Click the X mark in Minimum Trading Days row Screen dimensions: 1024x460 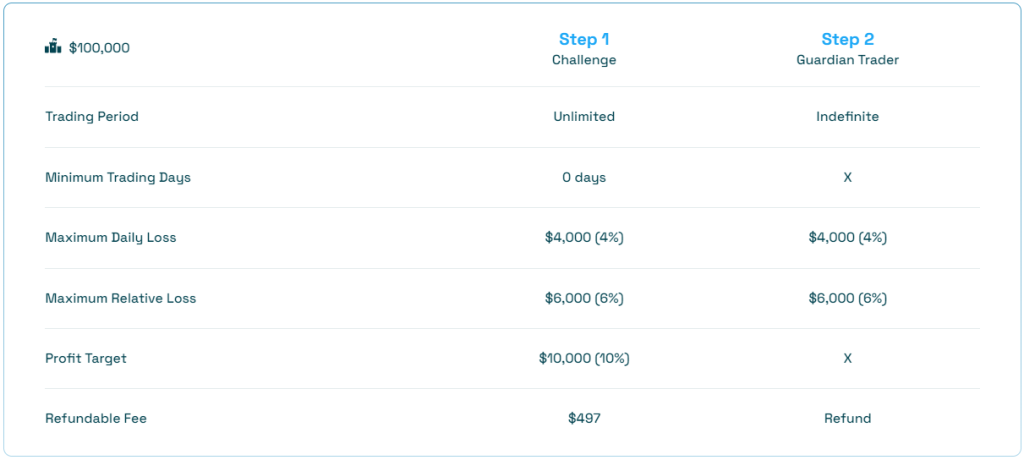[x=848, y=177]
